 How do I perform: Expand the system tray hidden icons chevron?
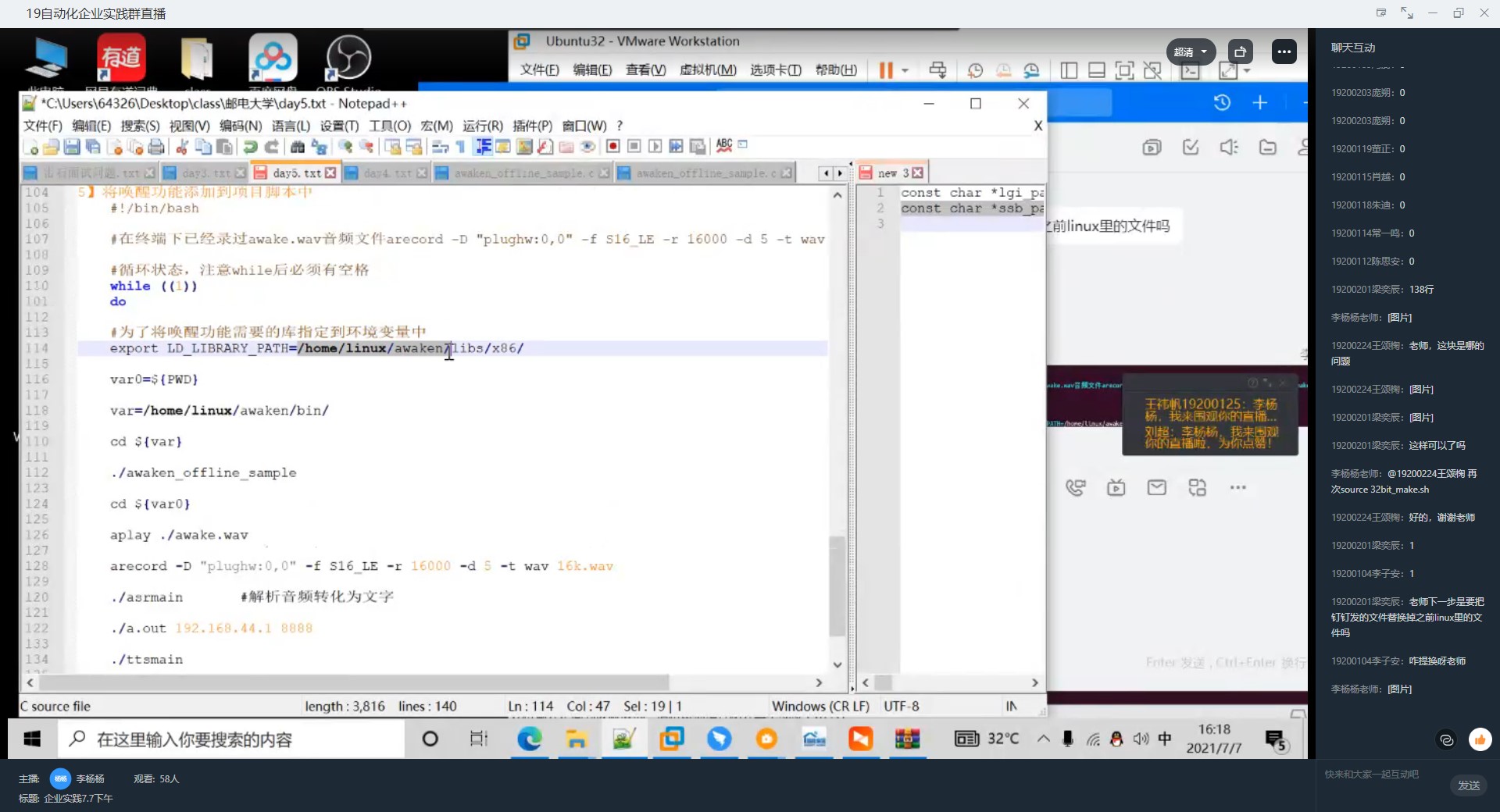1043,739
